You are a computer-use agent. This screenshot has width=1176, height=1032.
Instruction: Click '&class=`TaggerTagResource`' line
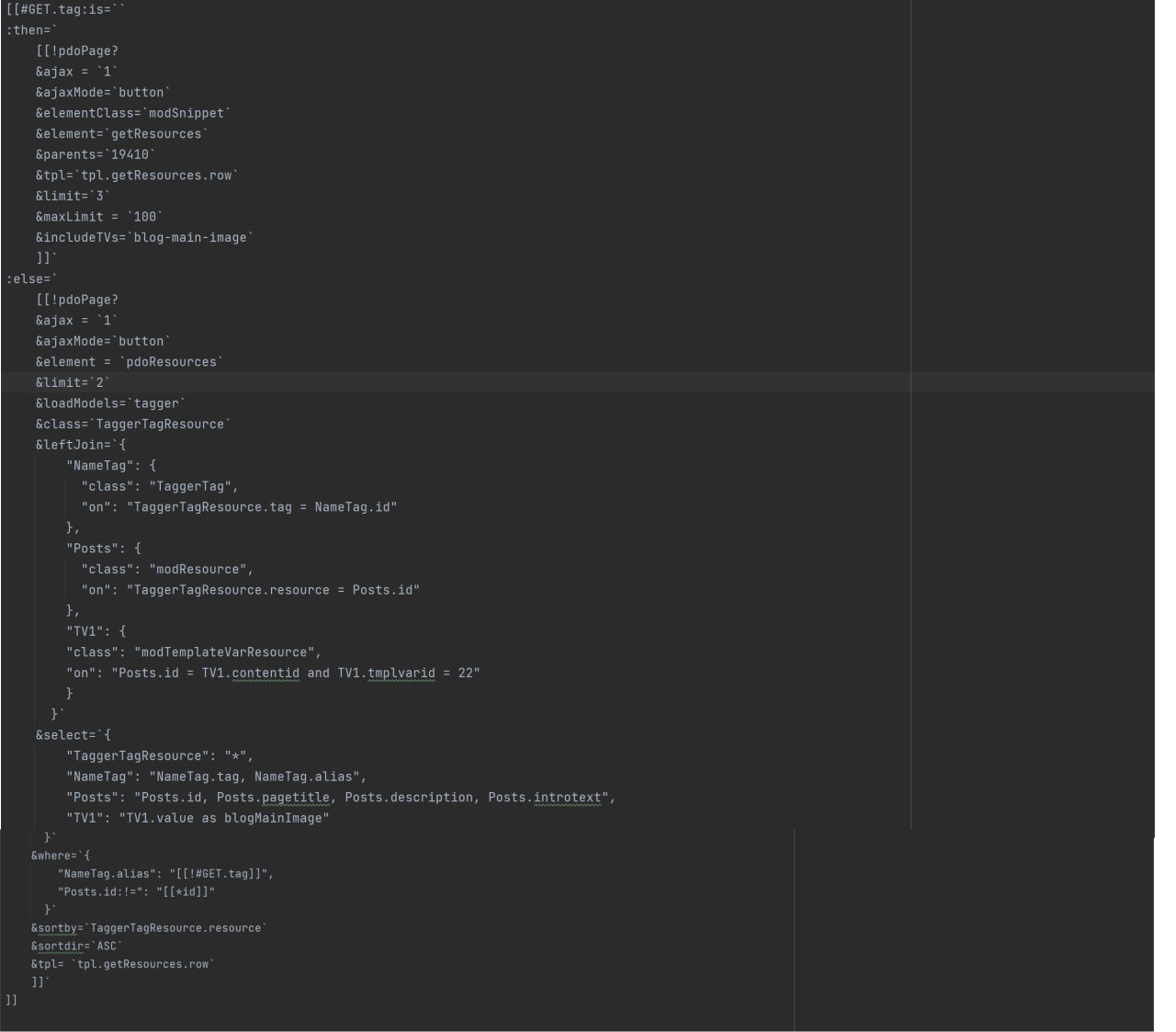coord(133,424)
